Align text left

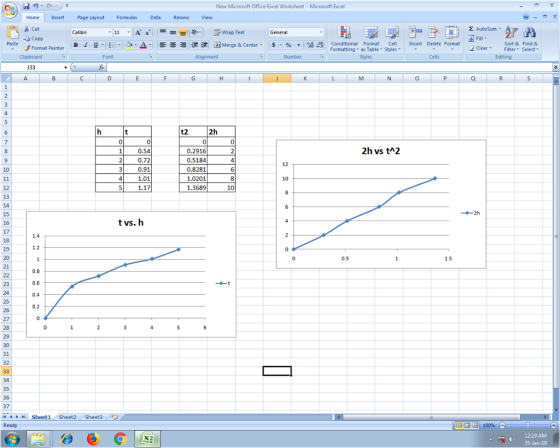tap(163, 45)
